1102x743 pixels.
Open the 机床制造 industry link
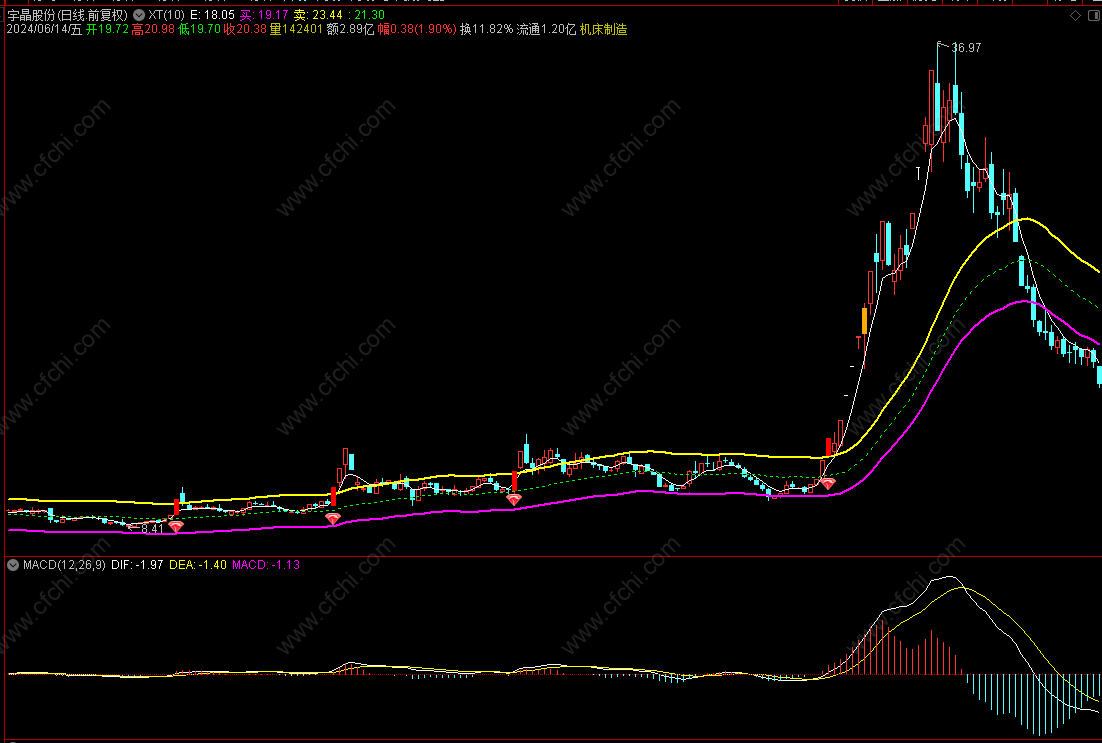[x=604, y=30]
